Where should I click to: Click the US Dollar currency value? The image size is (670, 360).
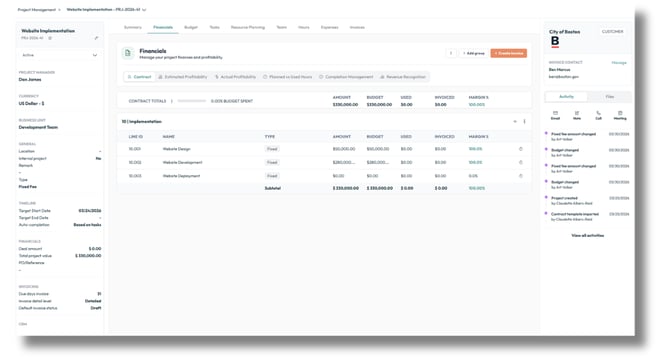tap(31, 103)
